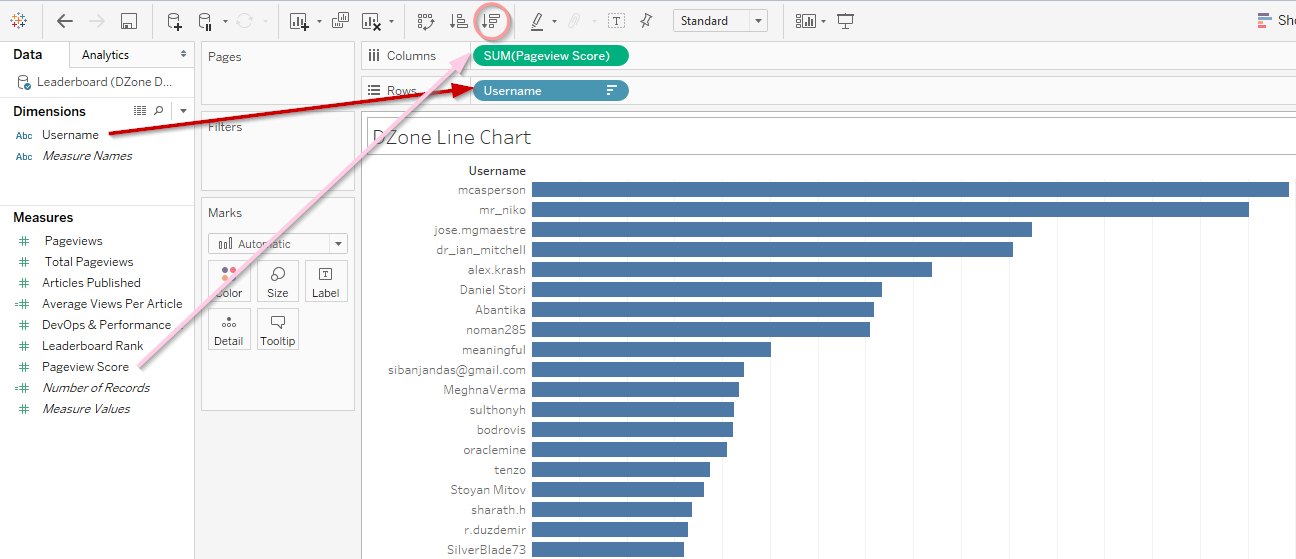This screenshot has width=1296, height=559.
Task: Click the sort indicator on Username pill
Action: pyautogui.click(x=612, y=91)
